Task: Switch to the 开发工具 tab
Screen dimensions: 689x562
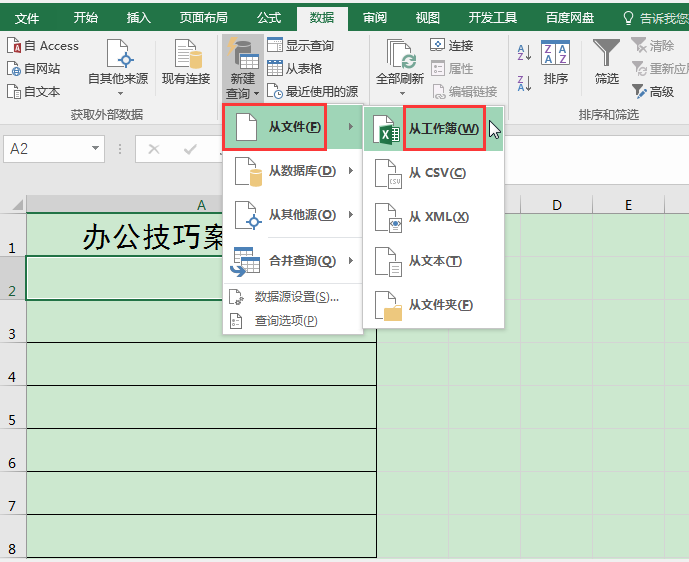Action: pos(493,18)
